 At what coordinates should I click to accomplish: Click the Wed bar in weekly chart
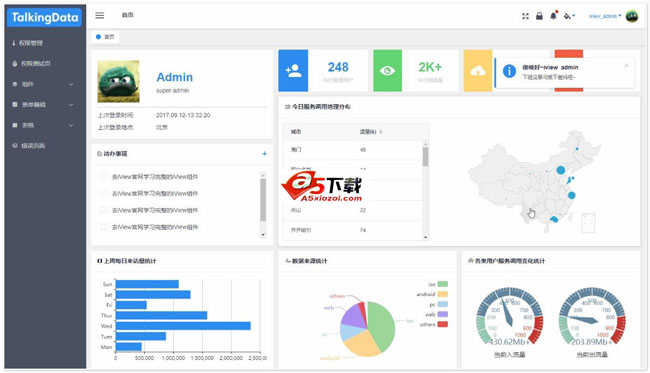[183, 326]
